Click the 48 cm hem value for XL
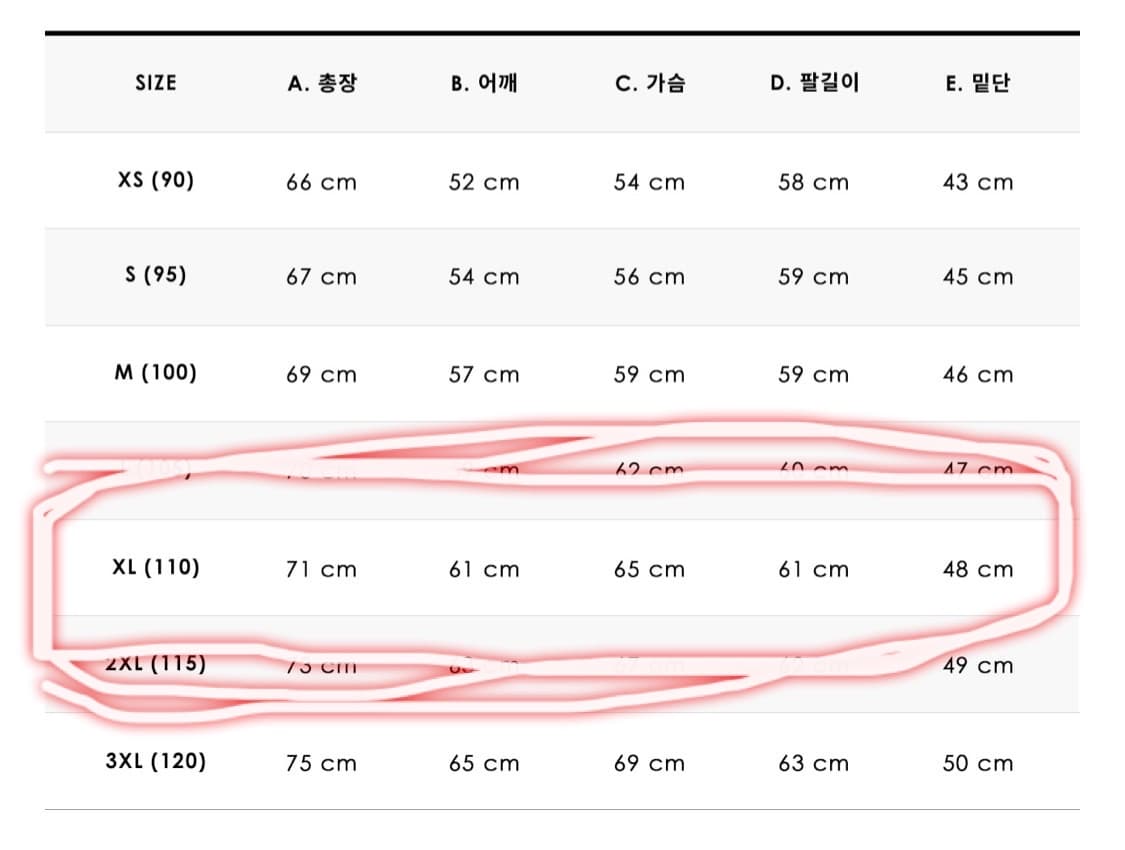Screen dimensions: 1125x850 [x=977, y=570]
